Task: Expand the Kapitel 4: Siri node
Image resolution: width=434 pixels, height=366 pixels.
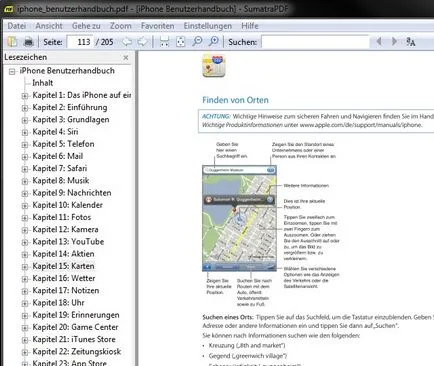Action: [x=25, y=133]
